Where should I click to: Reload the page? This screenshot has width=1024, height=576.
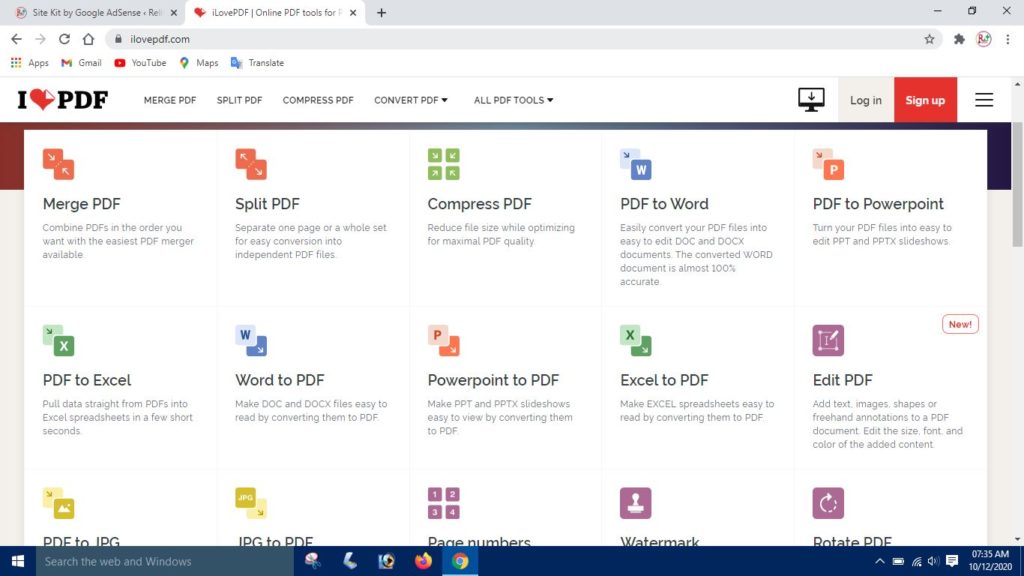point(64,39)
